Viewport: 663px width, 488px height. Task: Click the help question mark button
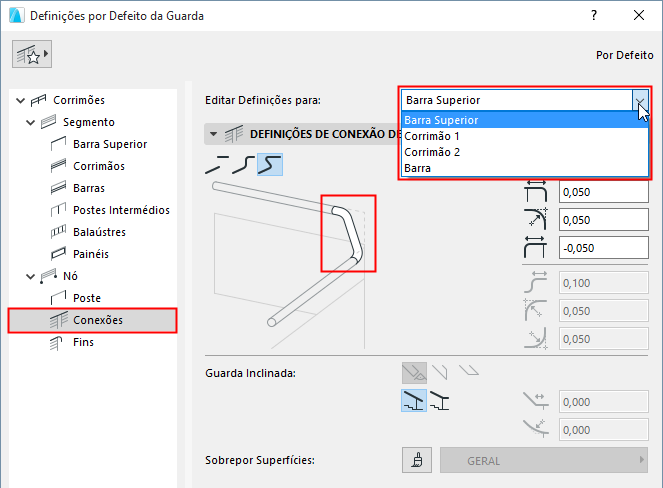(594, 16)
